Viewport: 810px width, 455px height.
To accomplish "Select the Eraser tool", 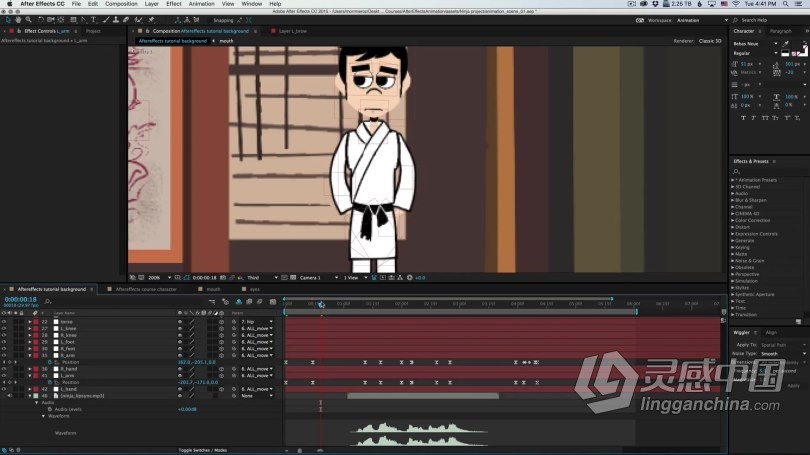I will 126,20.
